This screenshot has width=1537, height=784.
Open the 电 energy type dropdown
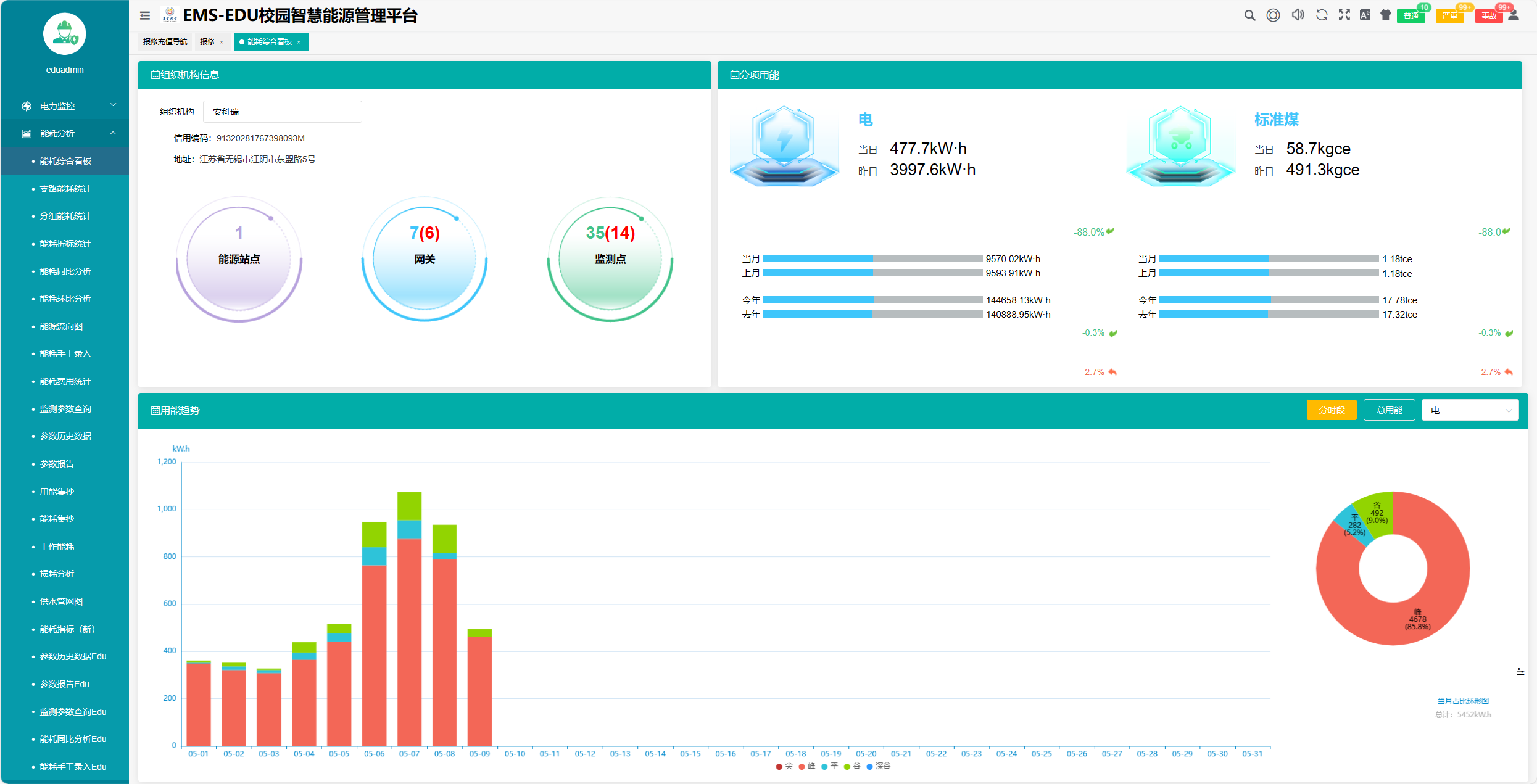click(1470, 410)
